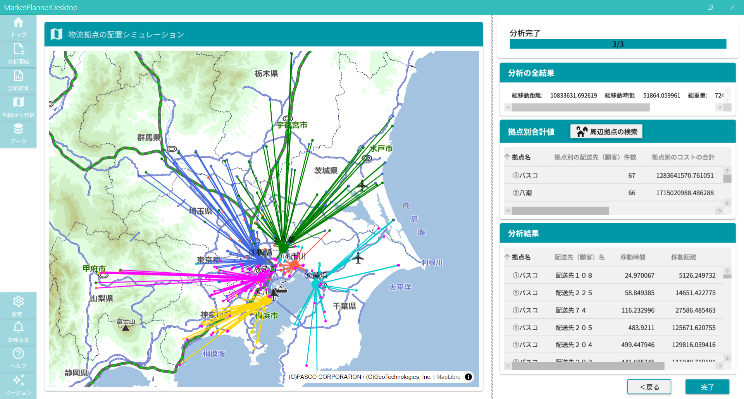
Task: Click map attribution info icon
Action: tap(468, 377)
